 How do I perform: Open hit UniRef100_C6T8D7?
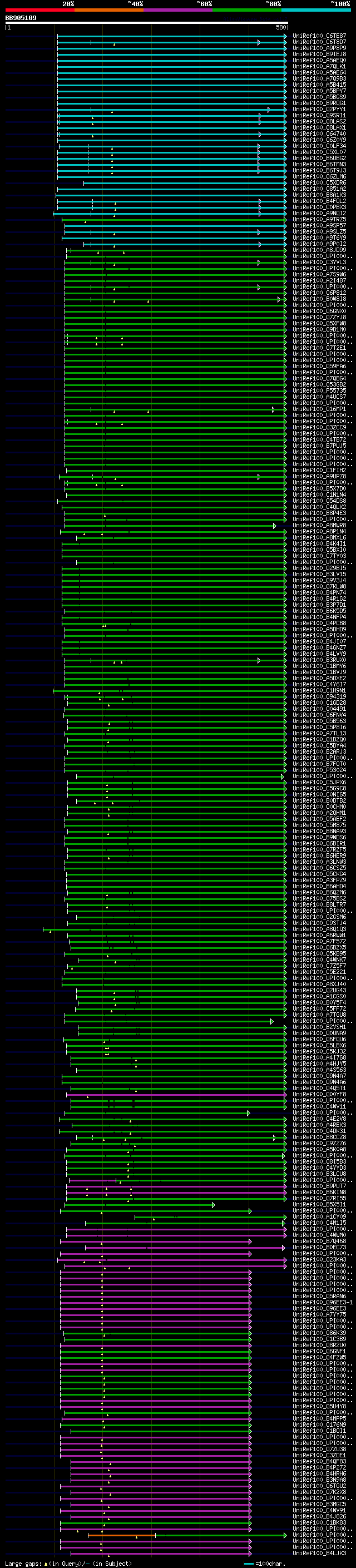click(x=319, y=42)
